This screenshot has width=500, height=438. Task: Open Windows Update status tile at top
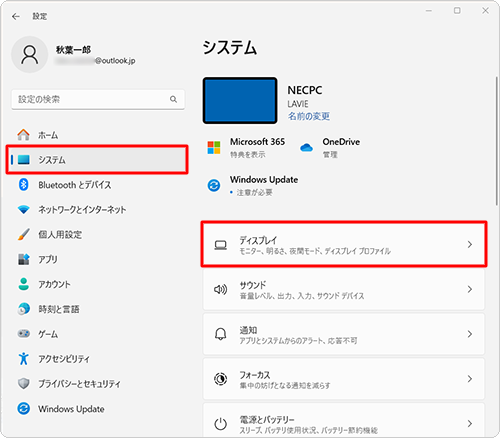point(253,185)
